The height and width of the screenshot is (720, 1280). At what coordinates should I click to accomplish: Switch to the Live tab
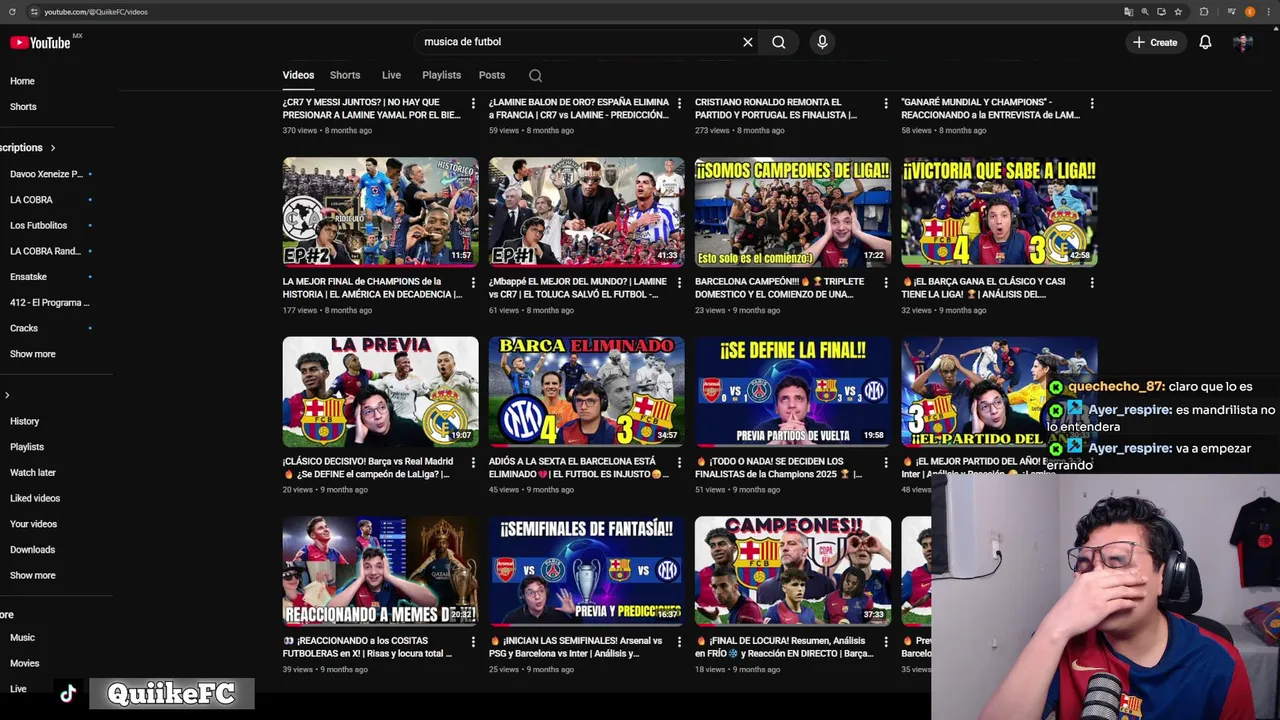tap(391, 75)
